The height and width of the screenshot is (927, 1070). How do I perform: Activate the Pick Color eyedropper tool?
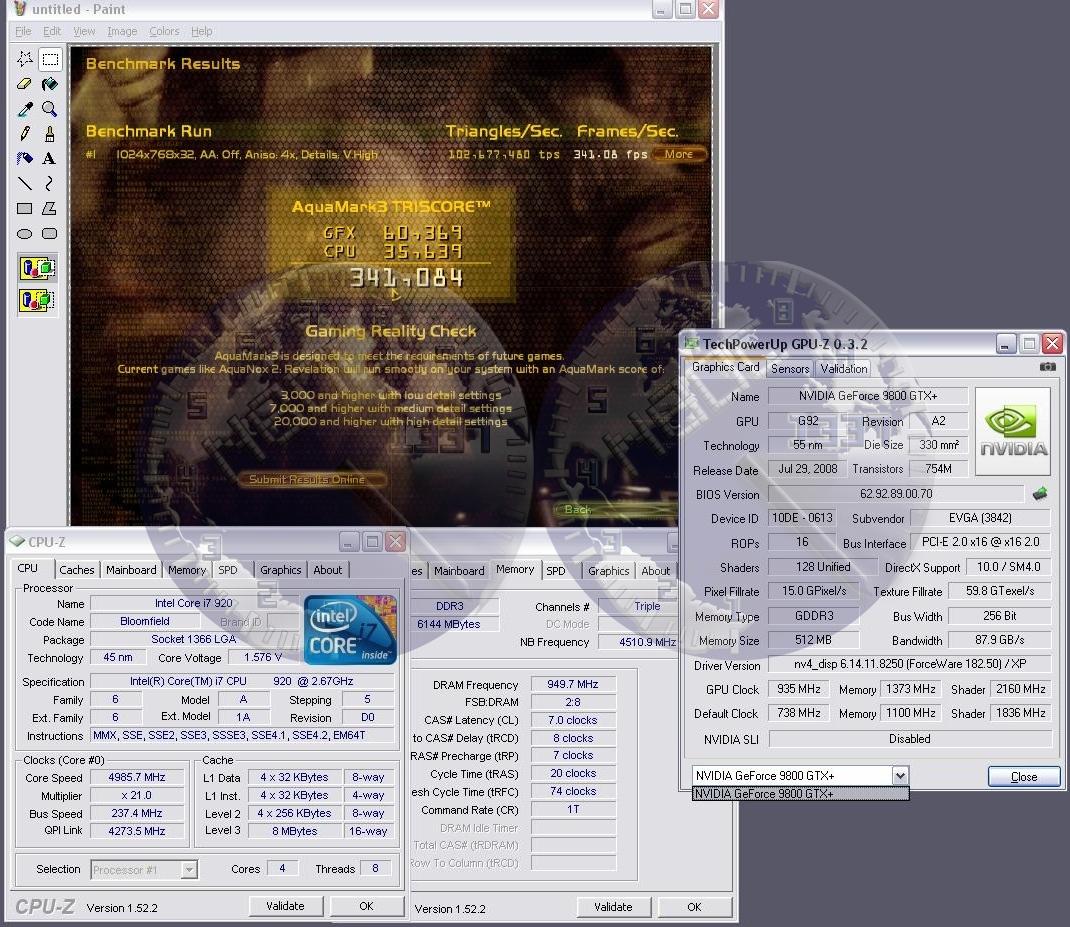pos(25,109)
